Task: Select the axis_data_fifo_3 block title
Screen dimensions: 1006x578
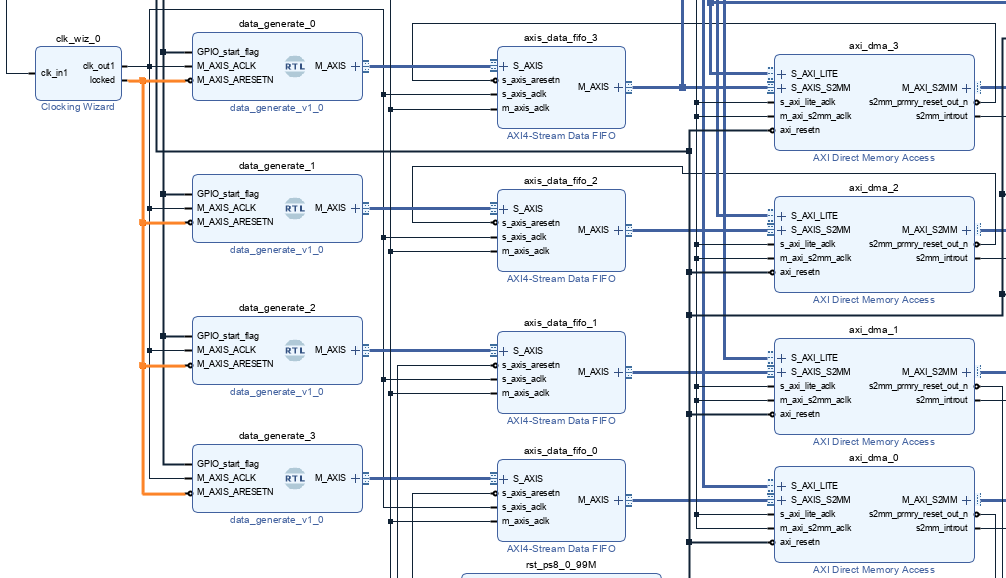Action: click(x=561, y=38)
